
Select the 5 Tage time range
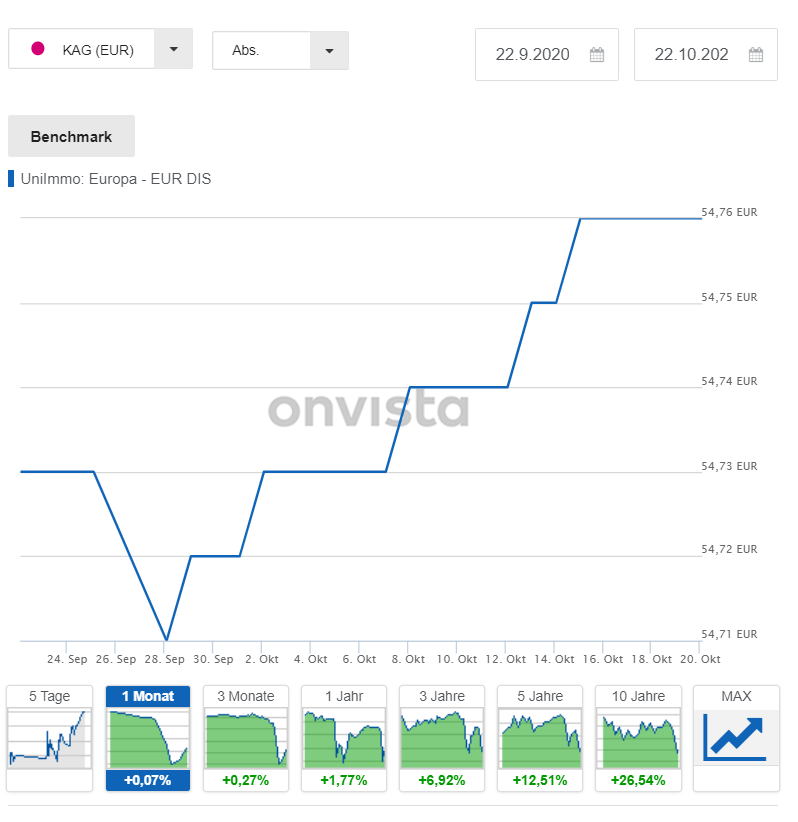coord(49,696)
